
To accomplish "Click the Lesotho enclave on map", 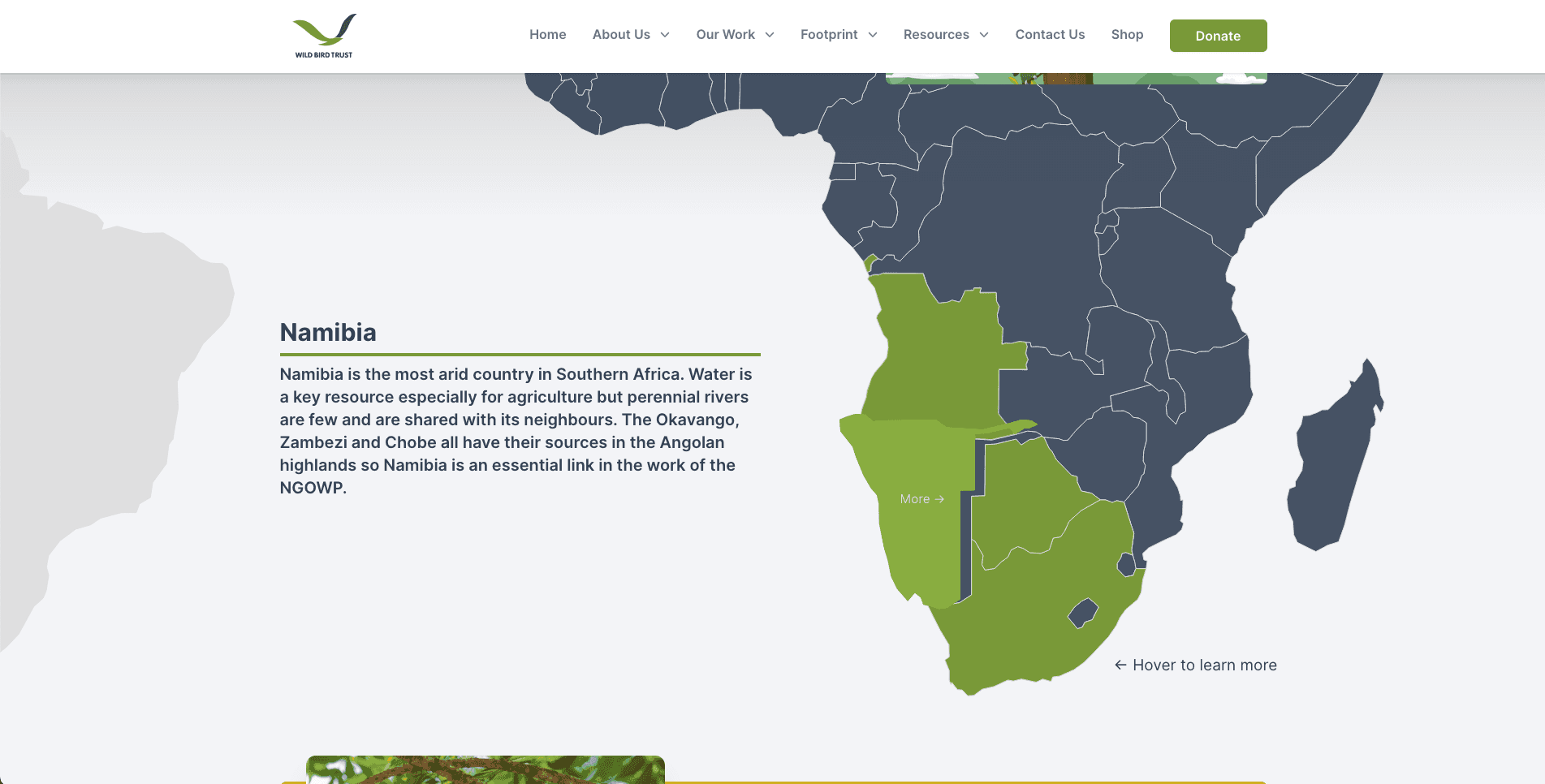I will coord(1082,613).
